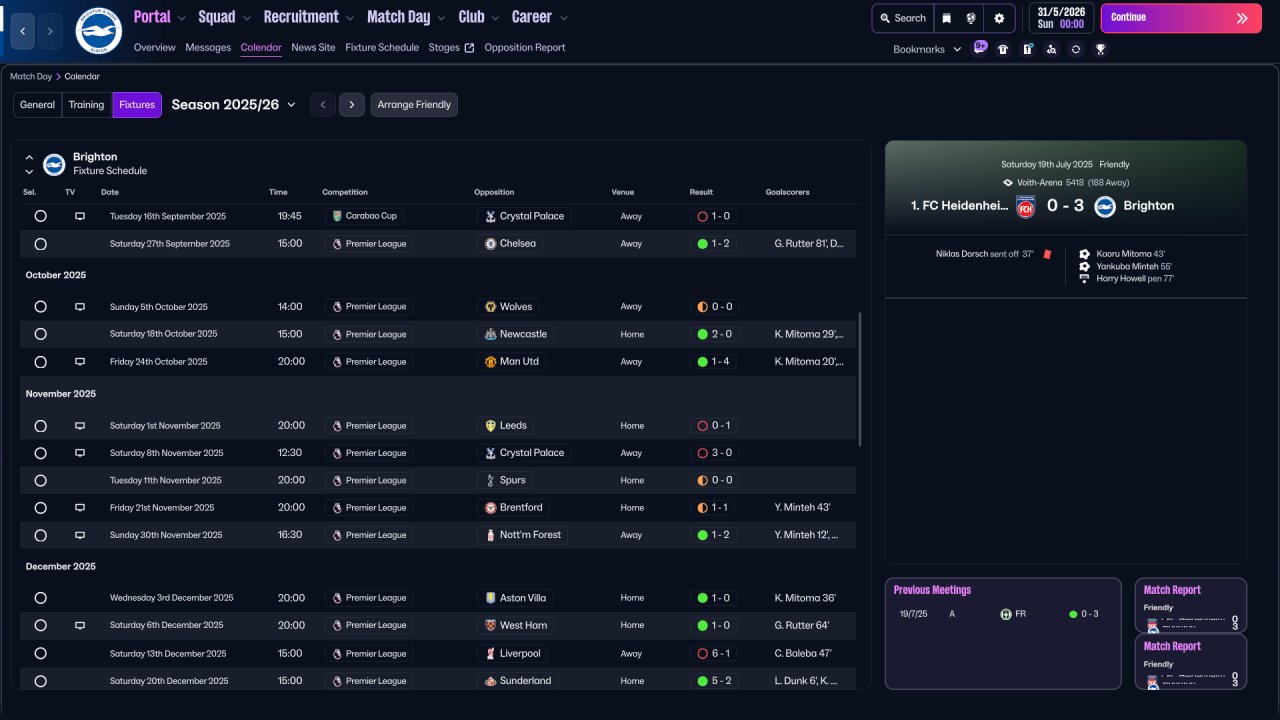Select the radio button for Liverpool fixture
This screenshot has height=720, width=1280.
pos(40,654)
